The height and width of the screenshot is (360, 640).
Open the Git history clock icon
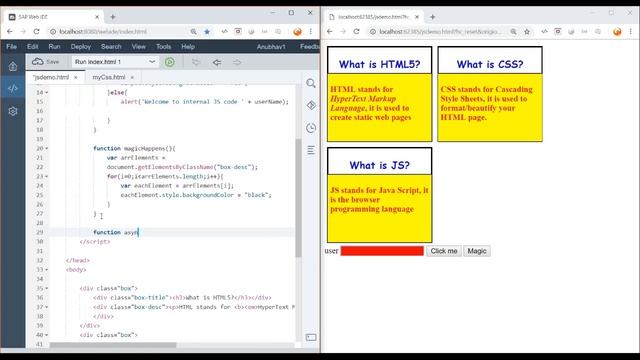pos(311,128)
